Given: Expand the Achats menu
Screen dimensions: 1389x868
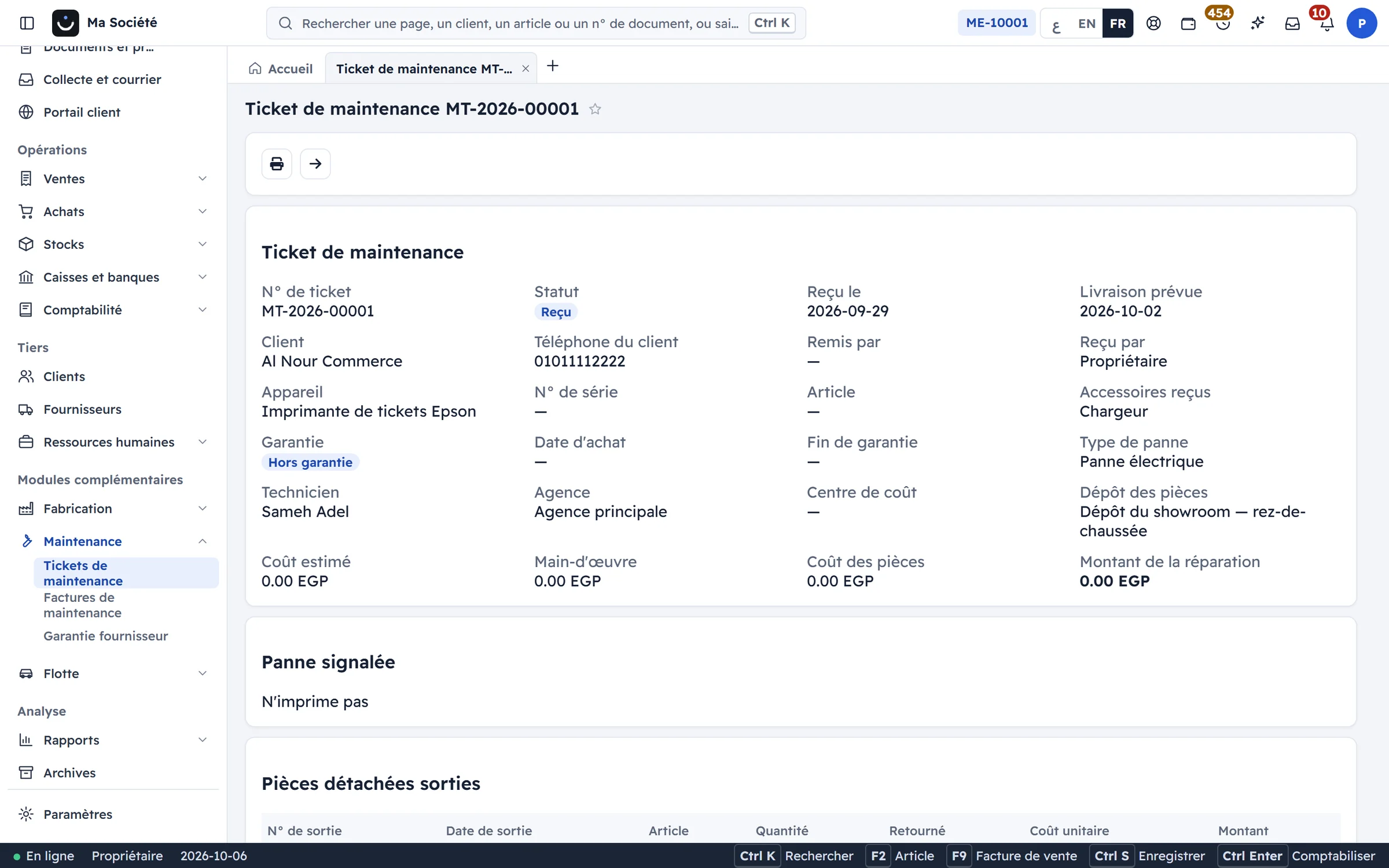Looking at the screenshot, I should point(113,212).
